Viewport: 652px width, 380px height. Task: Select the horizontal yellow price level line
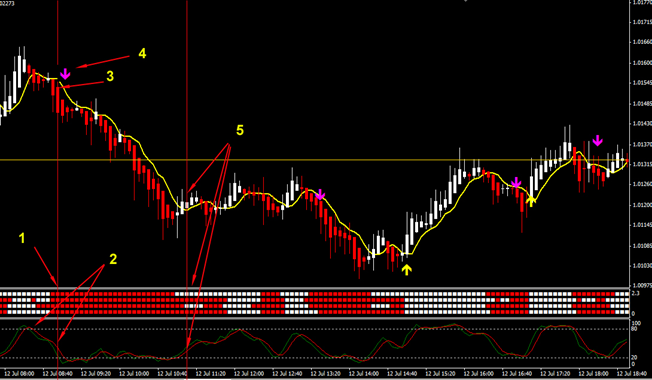(314, 160)
